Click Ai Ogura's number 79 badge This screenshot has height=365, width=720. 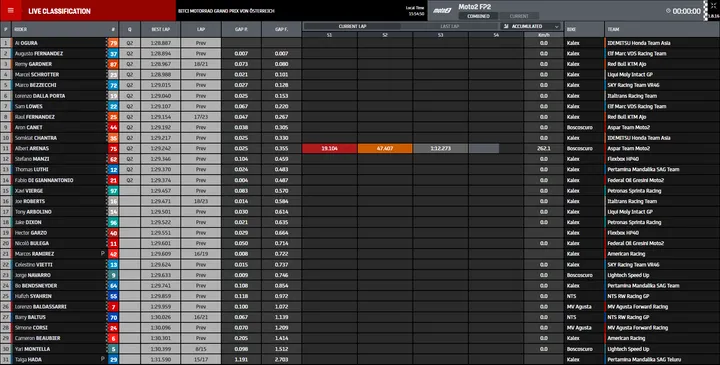pos(113,43)
